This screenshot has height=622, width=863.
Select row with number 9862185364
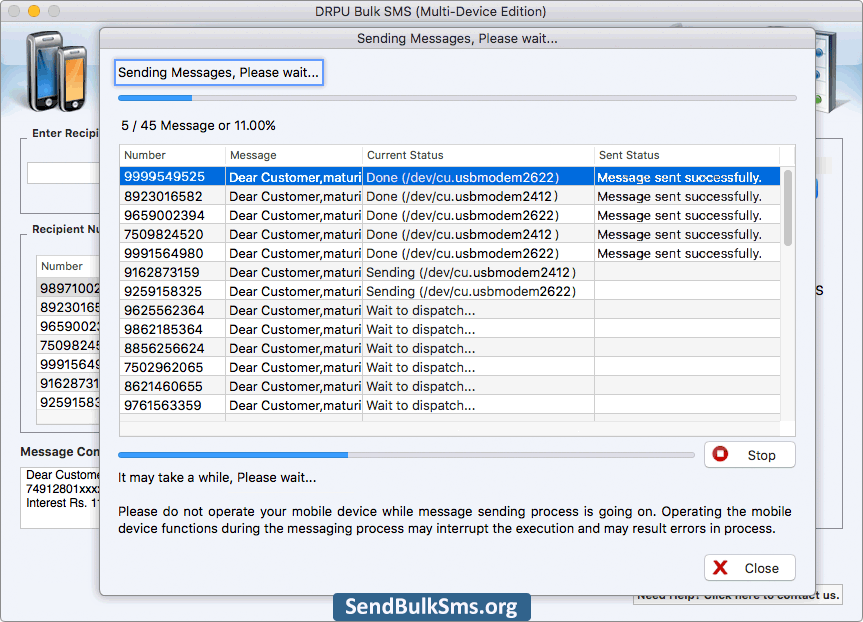(x=450, y=329)
